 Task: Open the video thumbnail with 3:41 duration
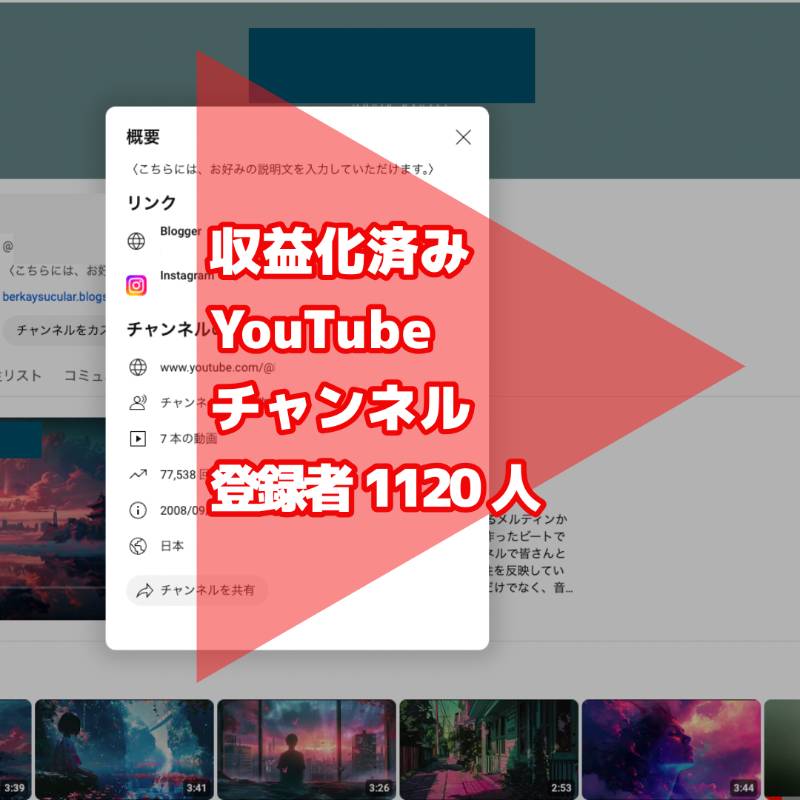[x=124, y=748]
